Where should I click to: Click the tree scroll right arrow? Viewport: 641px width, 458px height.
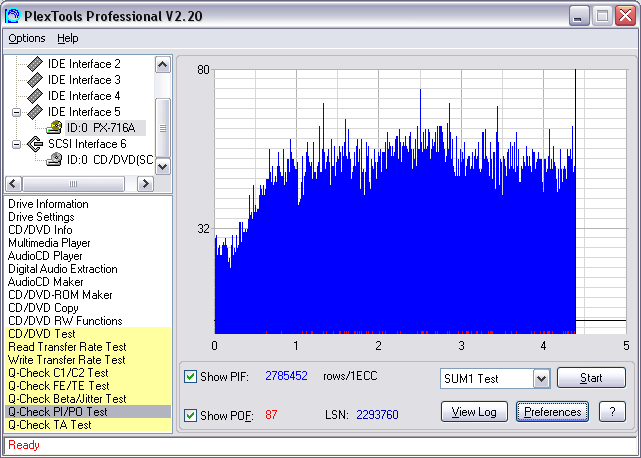coord(145,184)
